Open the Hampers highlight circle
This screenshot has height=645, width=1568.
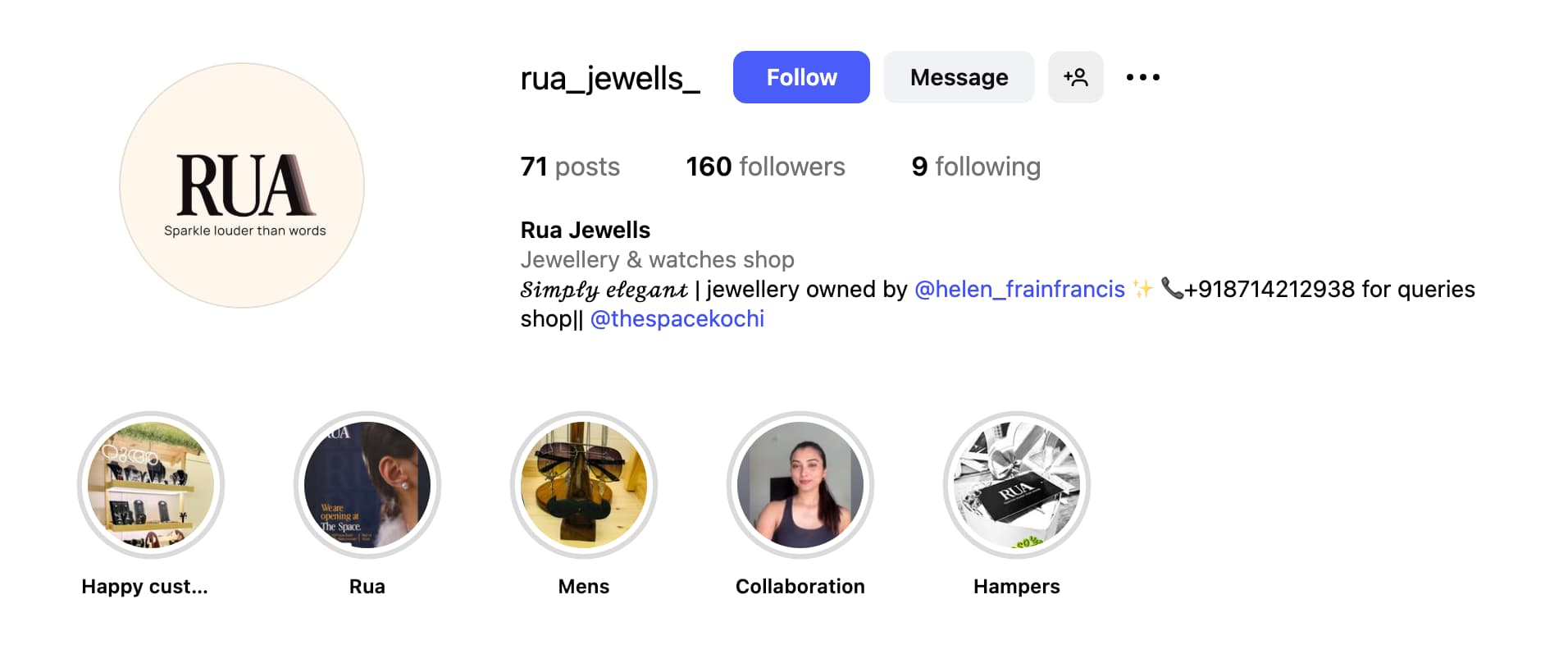pyautogui.click(x=1017, y=485)
